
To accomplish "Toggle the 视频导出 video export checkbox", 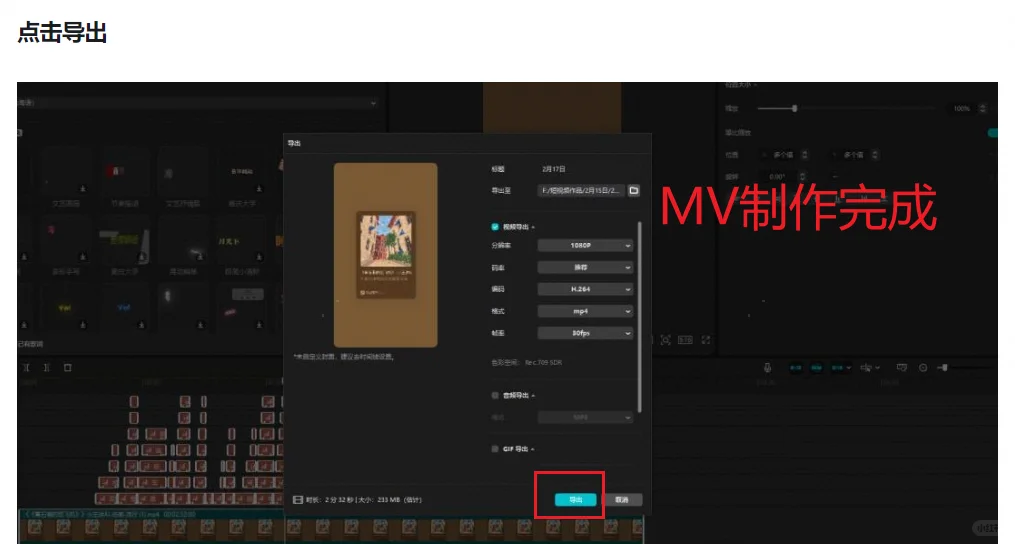I will point(495,227).
